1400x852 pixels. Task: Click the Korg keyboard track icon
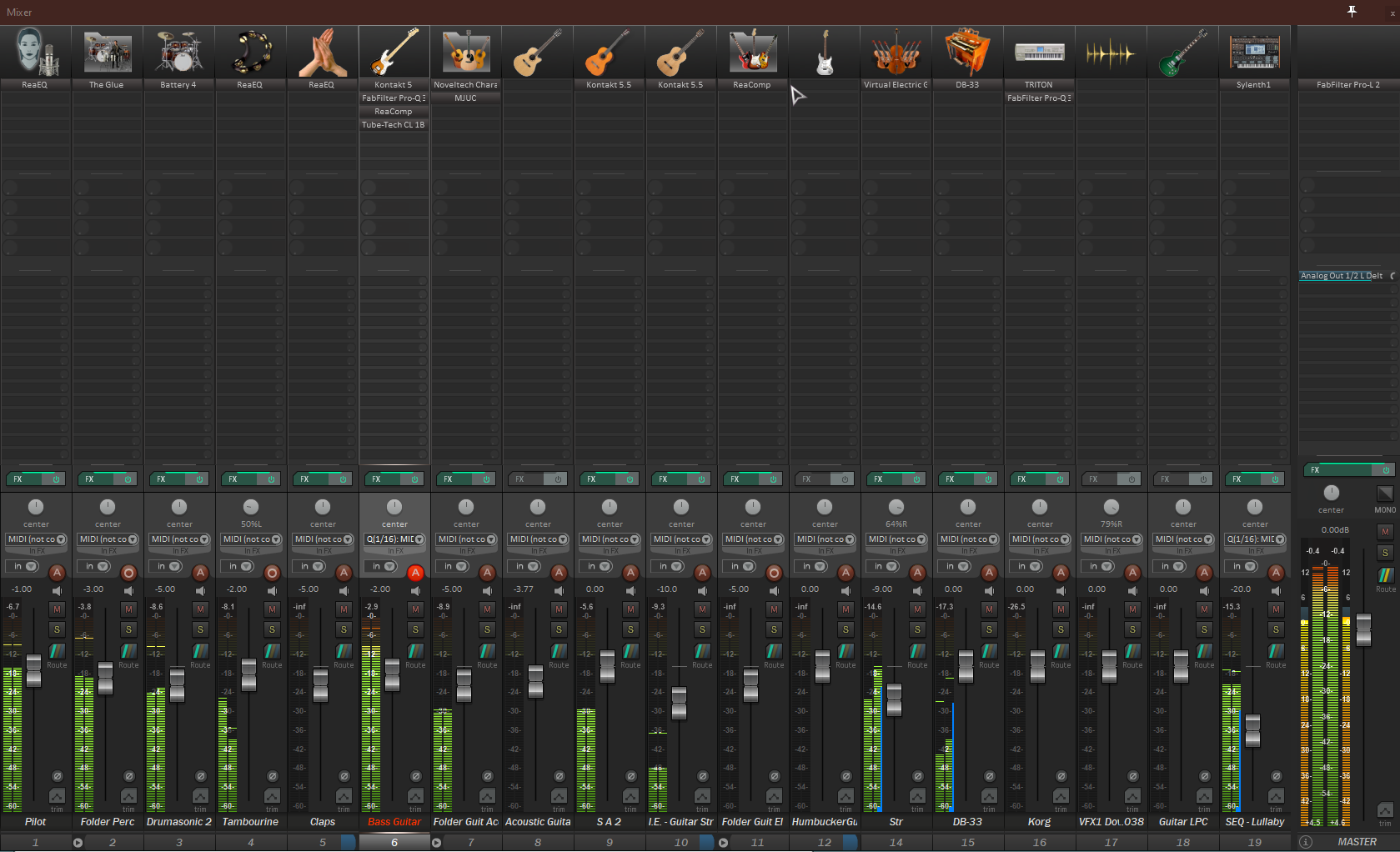tap(1040, 53)
